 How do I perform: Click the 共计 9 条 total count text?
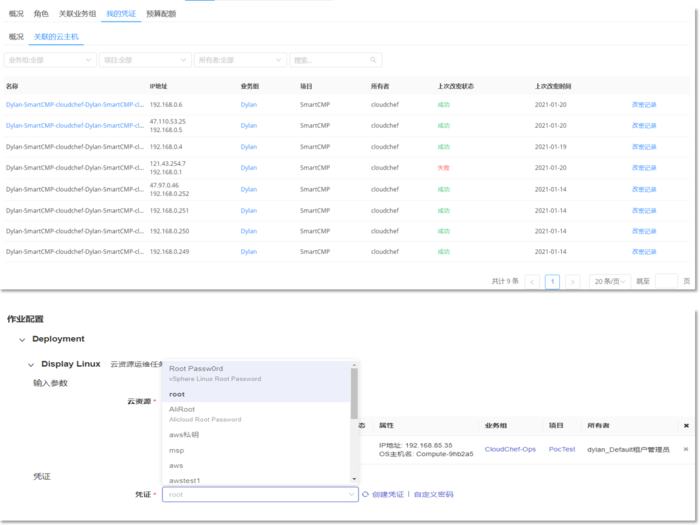[x=505, y=281]
